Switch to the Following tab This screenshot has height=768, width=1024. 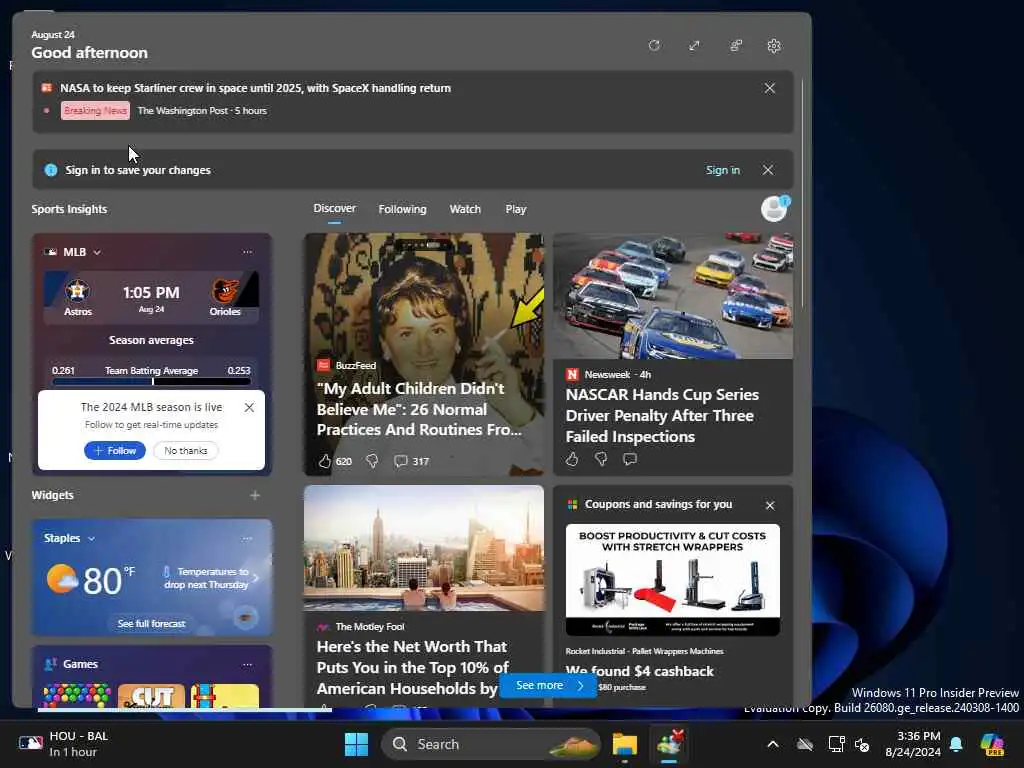tap(402, 209)
